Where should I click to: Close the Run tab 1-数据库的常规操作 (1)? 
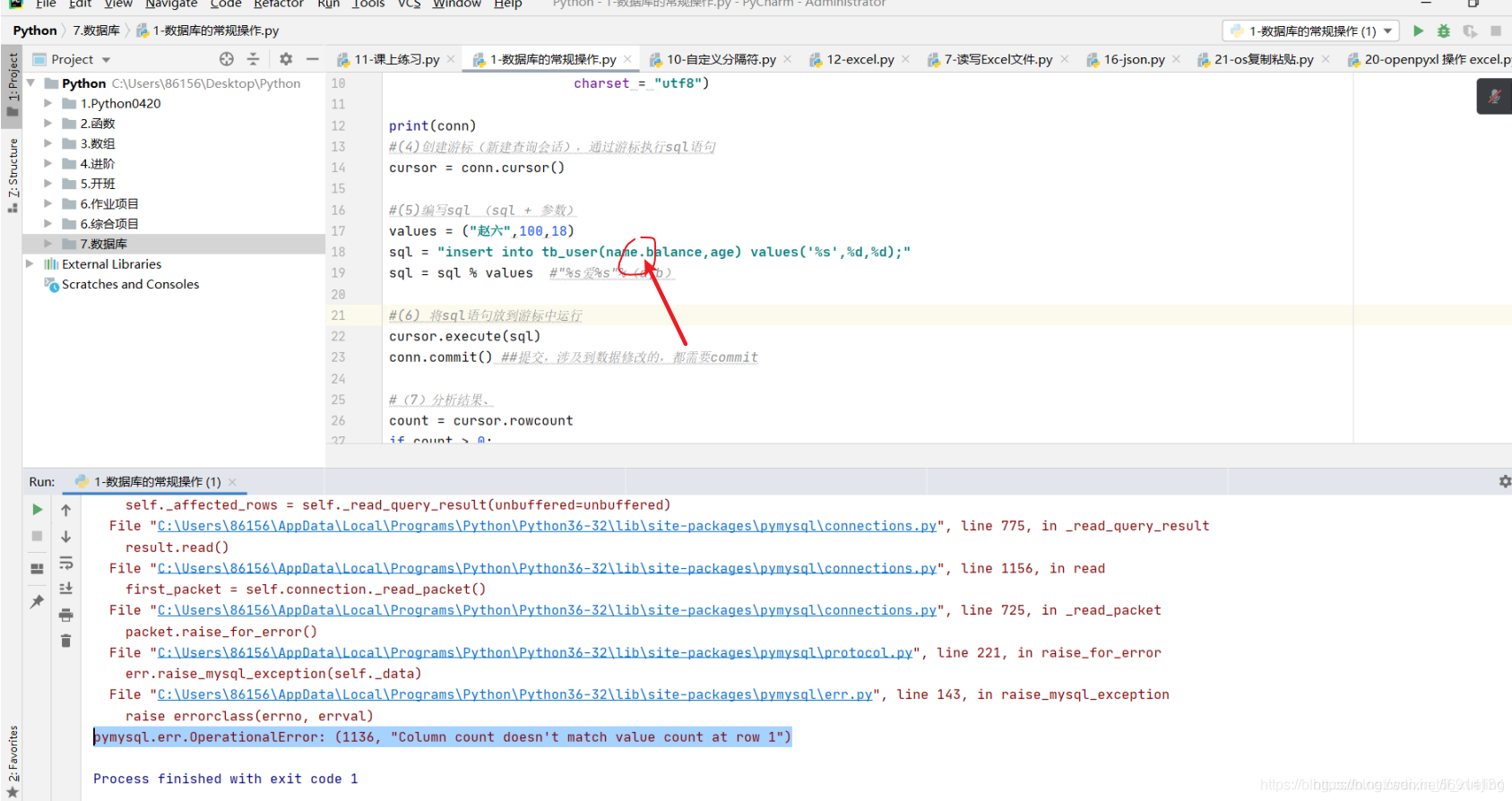click(232, 482)
